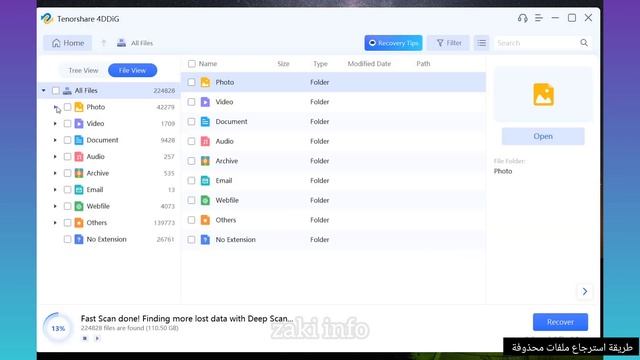The image size is (640, 360).
Task: Switch to File View tab
Action: pos(132,70)
